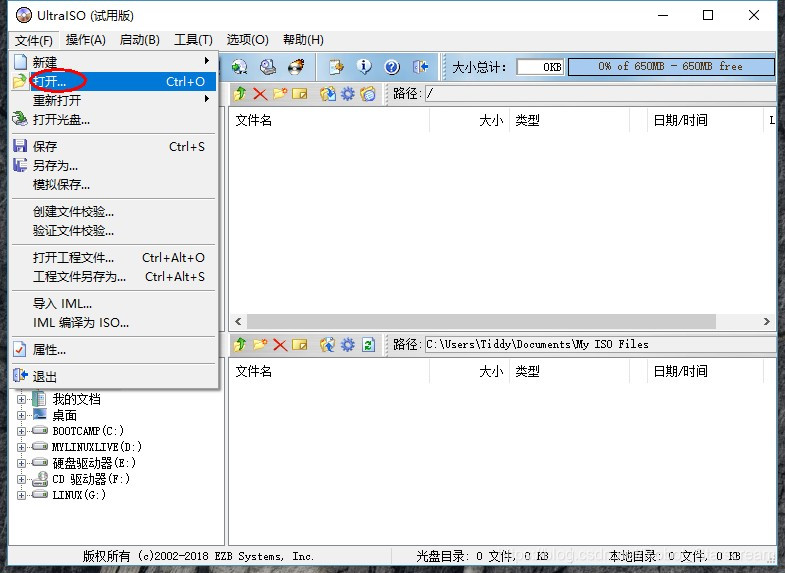Screen dimensions: 785x573
Task: Open the blue question-mark help icon
Action: 392,67
